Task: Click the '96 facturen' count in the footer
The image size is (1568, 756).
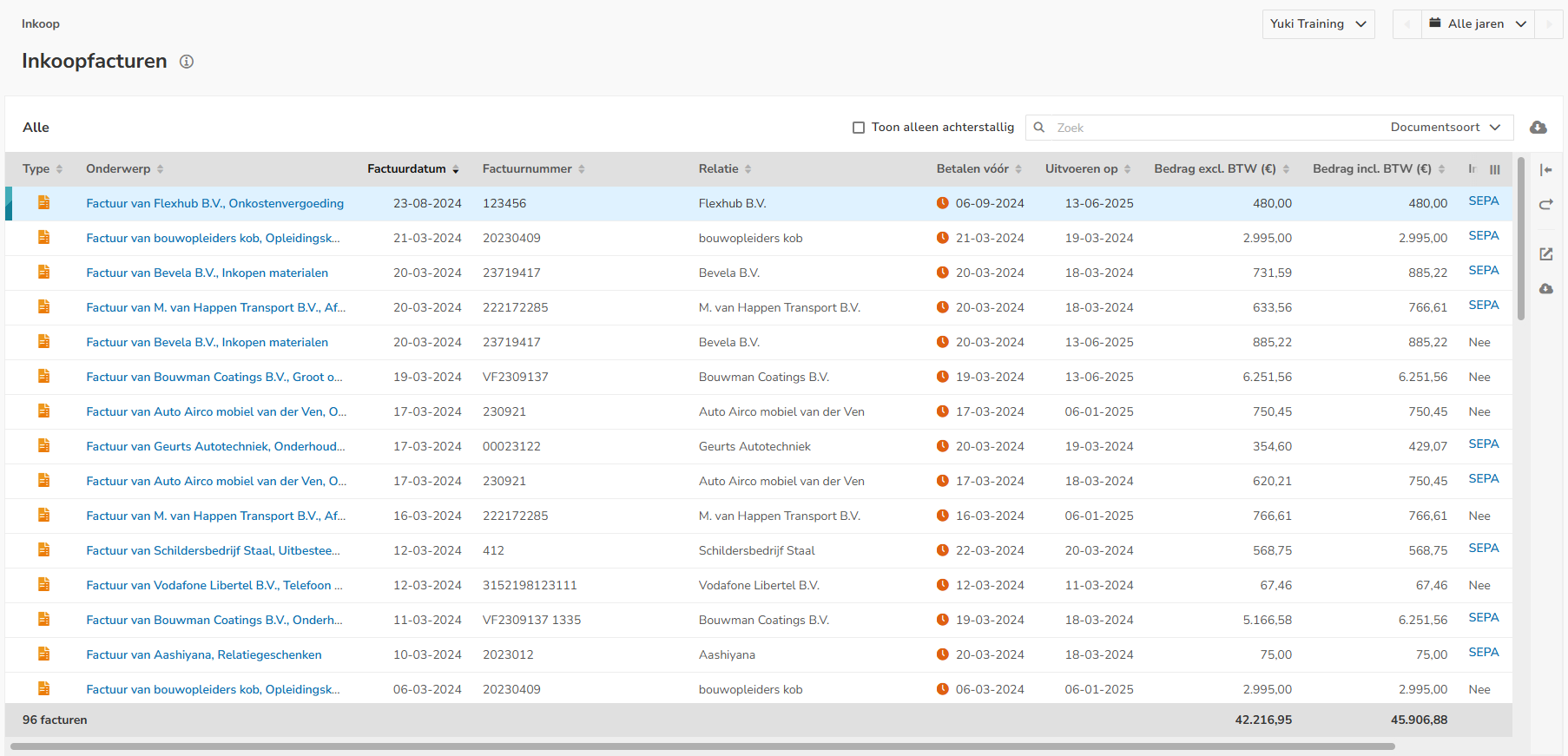Action: click(x=55, y=720)
